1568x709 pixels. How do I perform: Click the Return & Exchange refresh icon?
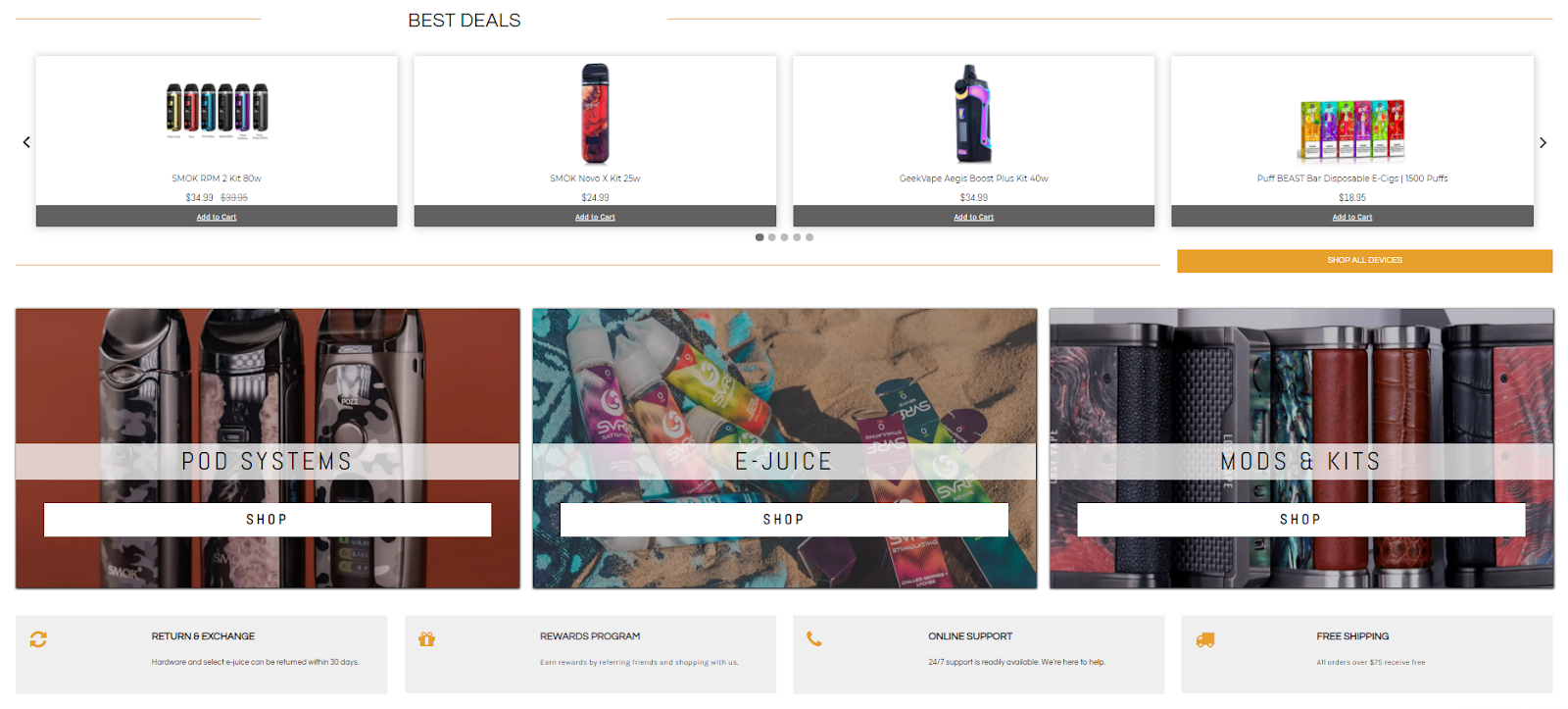(x=38, y=639)
